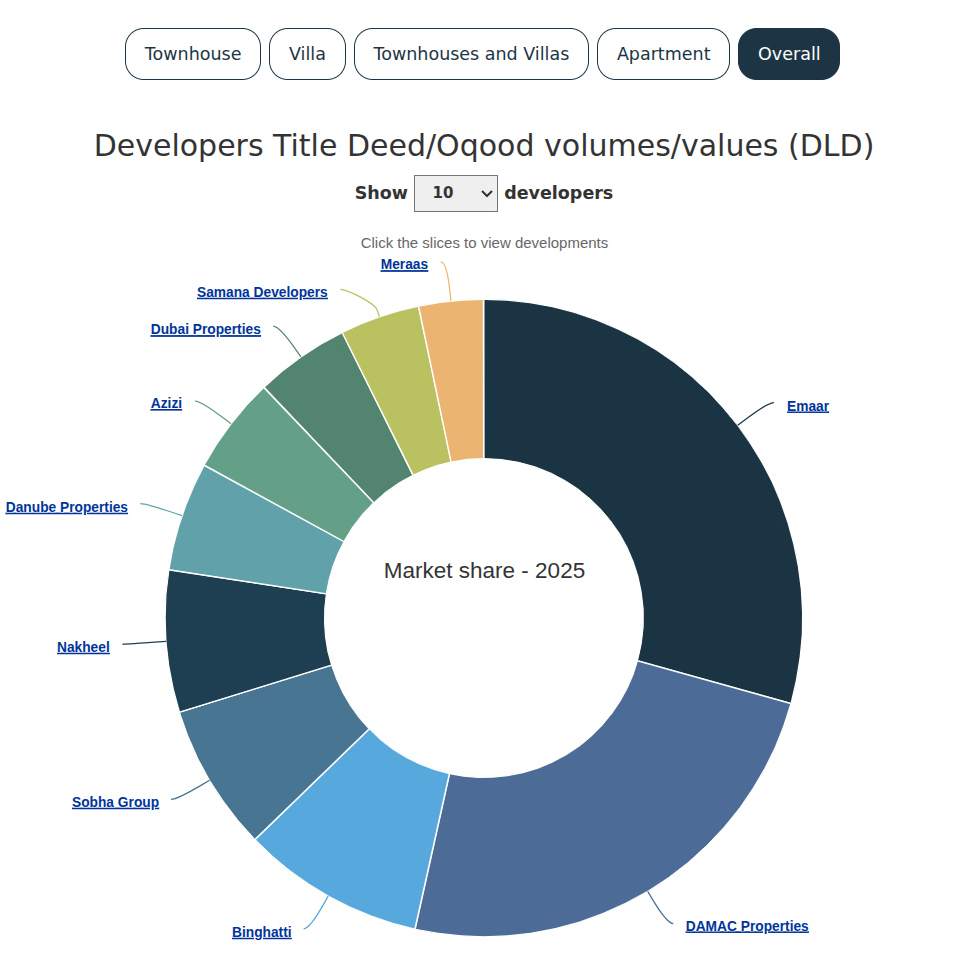The height and width of the screenshot is (966, 966).
Task: Open the Show developers count dropdown
Action: [x=455, y=192]
